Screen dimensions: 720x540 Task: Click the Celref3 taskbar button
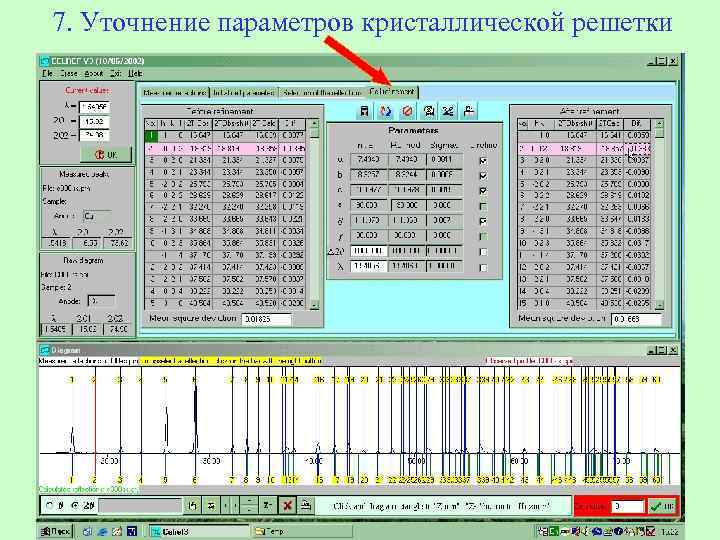pyautogui.click(x=198, y=531)
